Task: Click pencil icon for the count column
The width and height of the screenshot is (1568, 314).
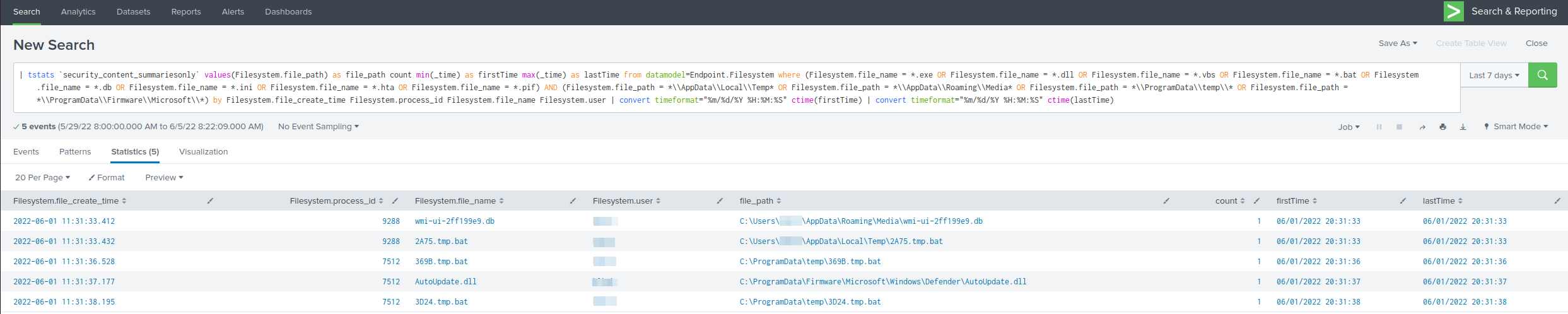Action: point(1256,201)
